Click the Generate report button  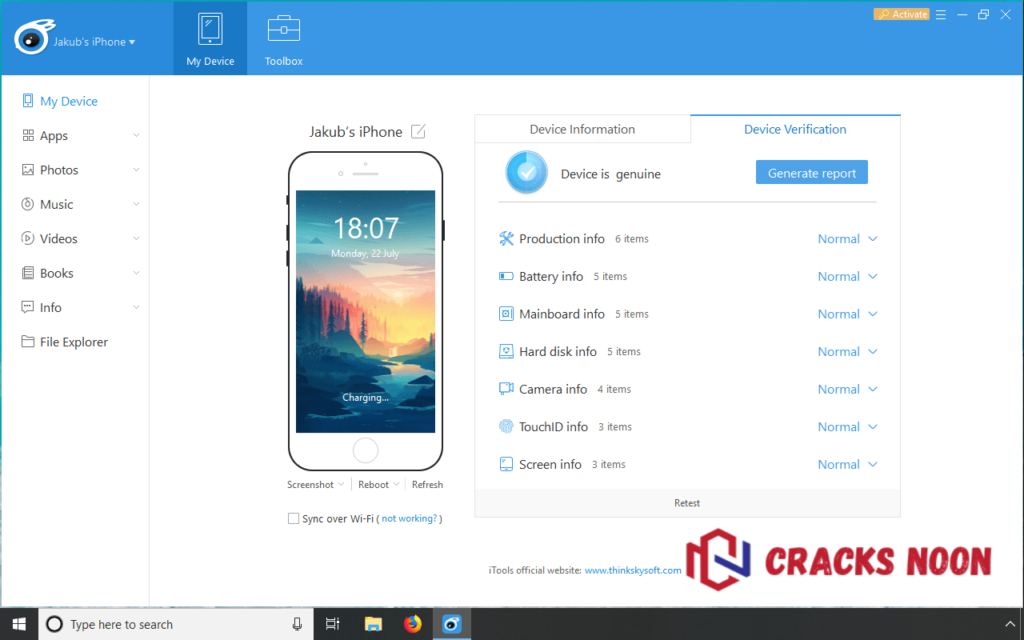coord(812,172)
